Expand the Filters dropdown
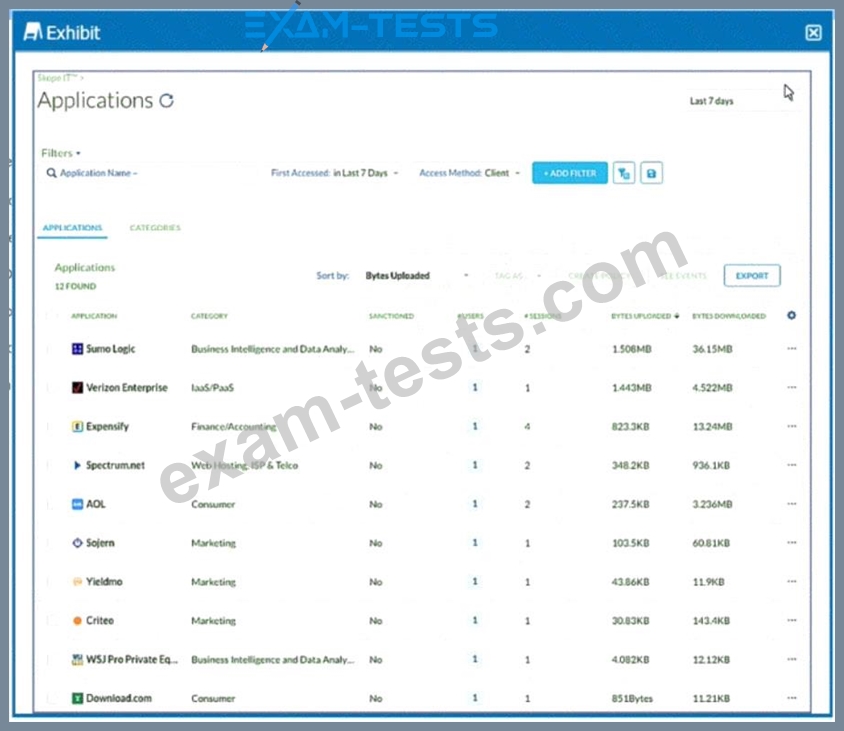844x731 pixels. pos(61,153)
